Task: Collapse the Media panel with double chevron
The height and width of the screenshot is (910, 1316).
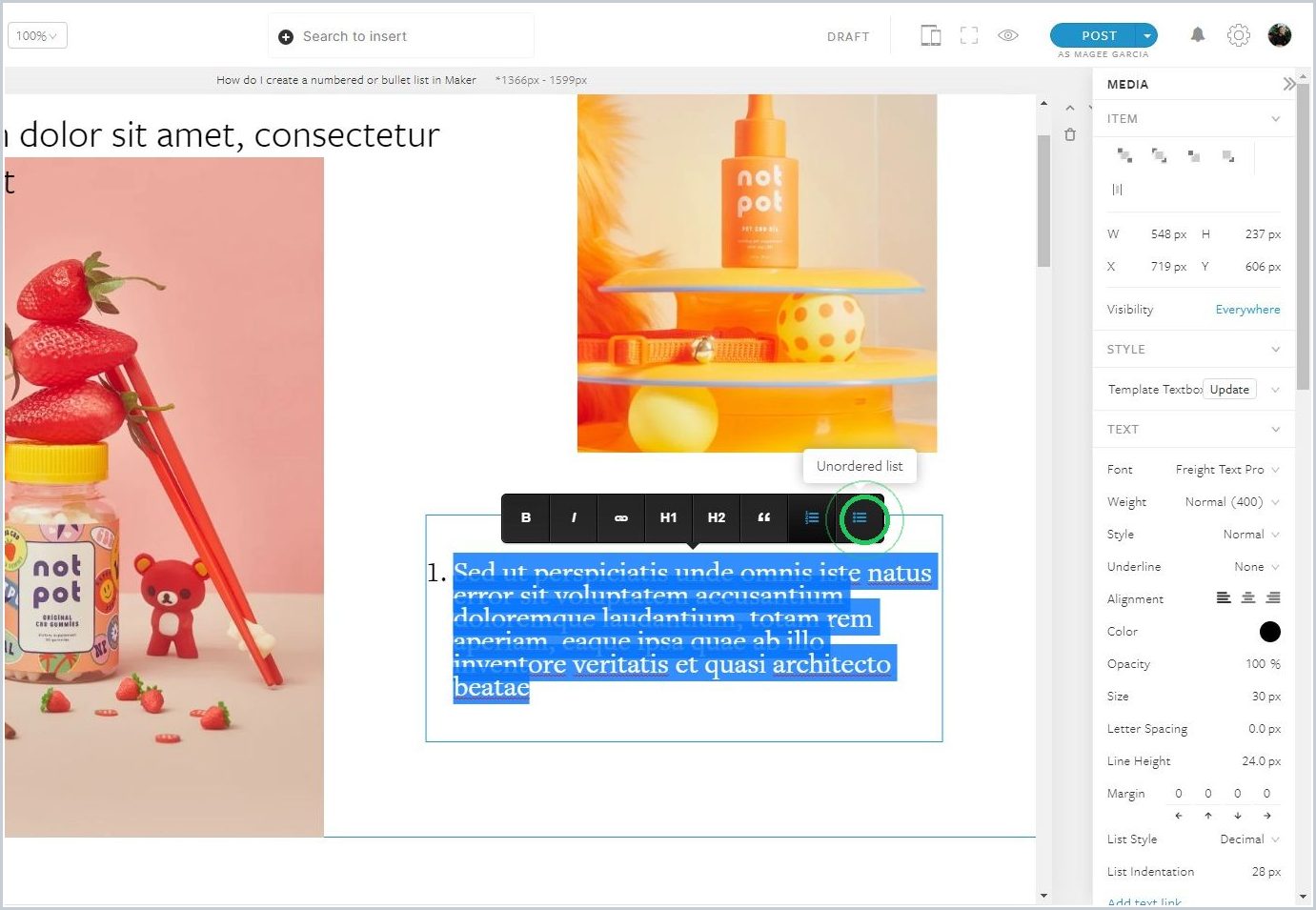Action: [1288, 84]
